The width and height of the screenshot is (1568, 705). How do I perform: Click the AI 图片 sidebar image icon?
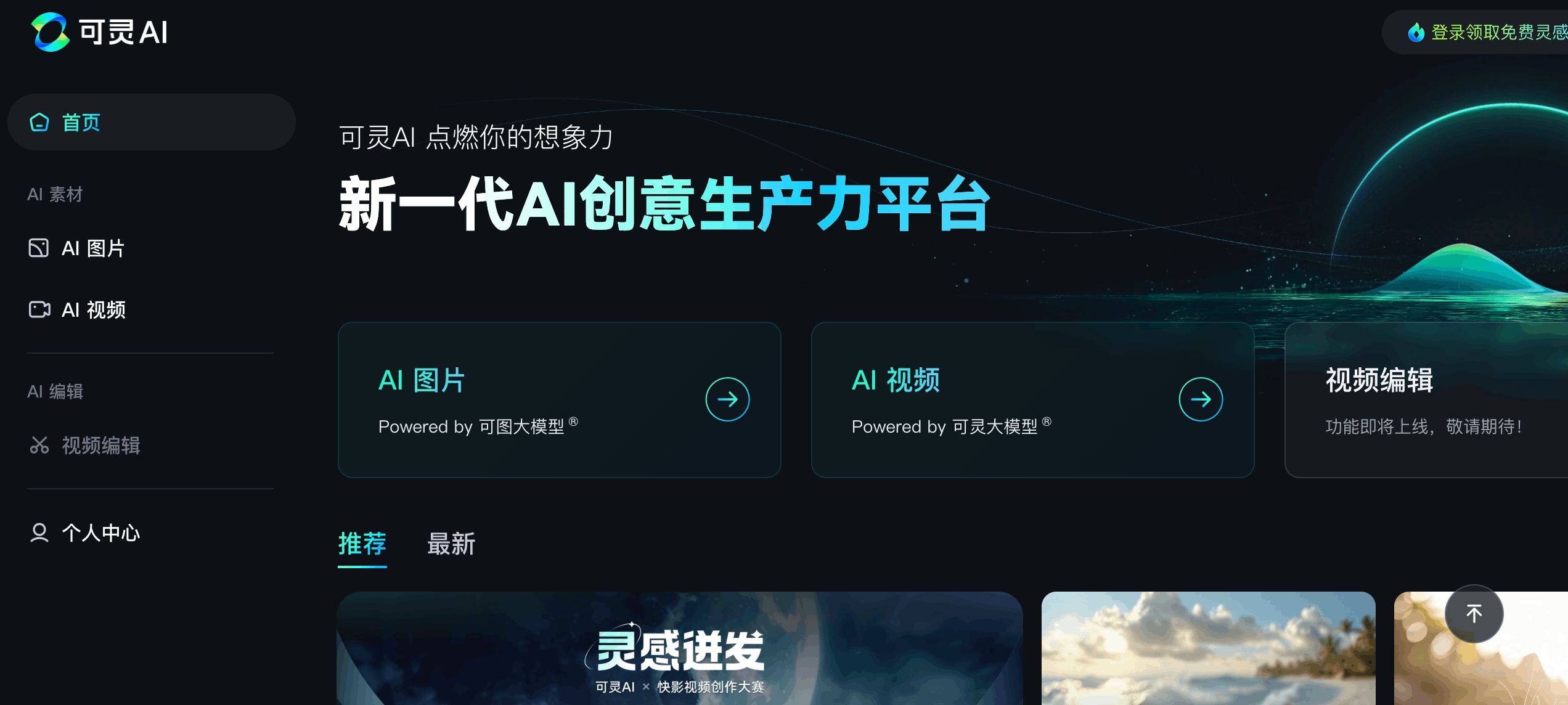39,248
